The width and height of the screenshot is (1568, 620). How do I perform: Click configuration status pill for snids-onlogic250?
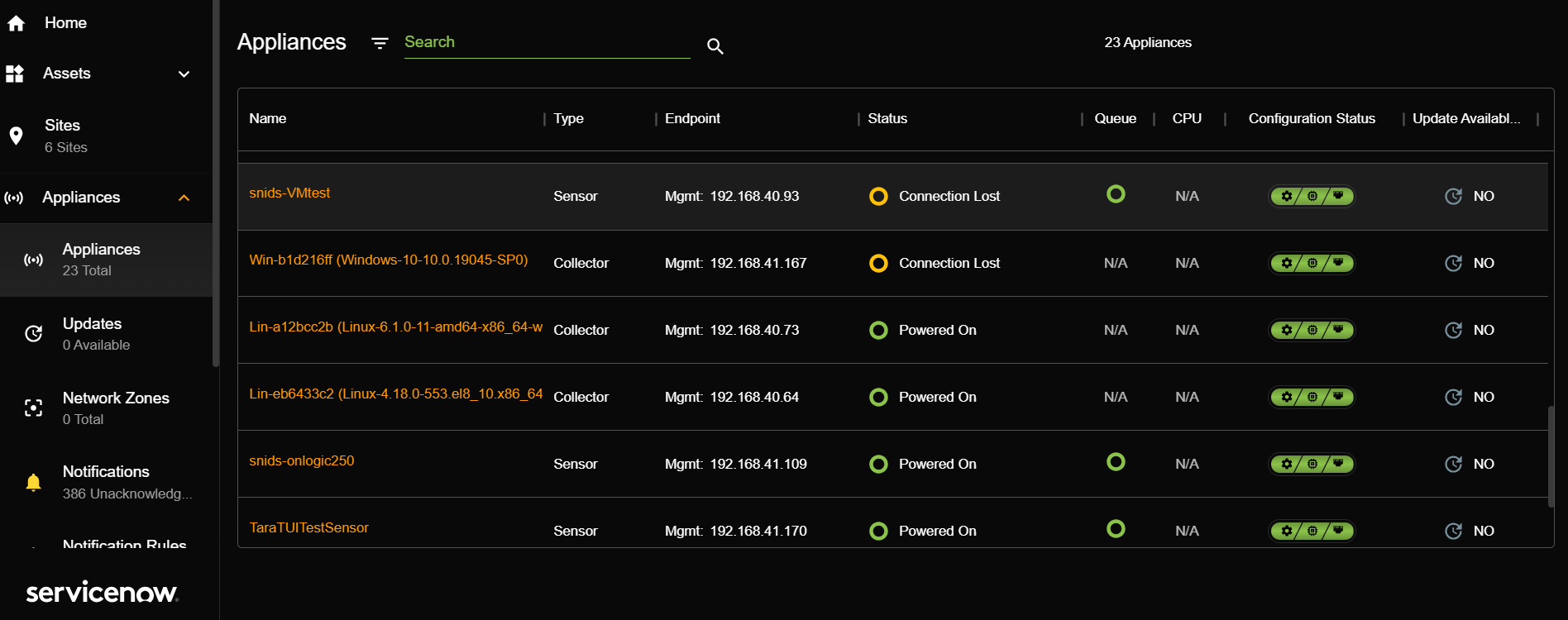pos(1312,464)
